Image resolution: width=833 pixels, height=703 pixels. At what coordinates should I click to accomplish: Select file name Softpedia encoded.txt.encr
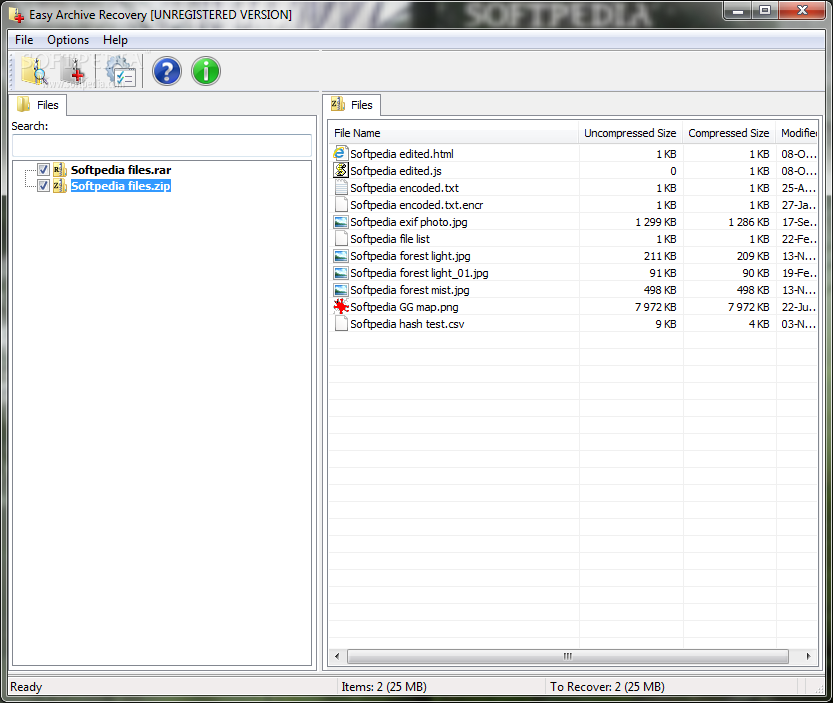tap(416, 205)
